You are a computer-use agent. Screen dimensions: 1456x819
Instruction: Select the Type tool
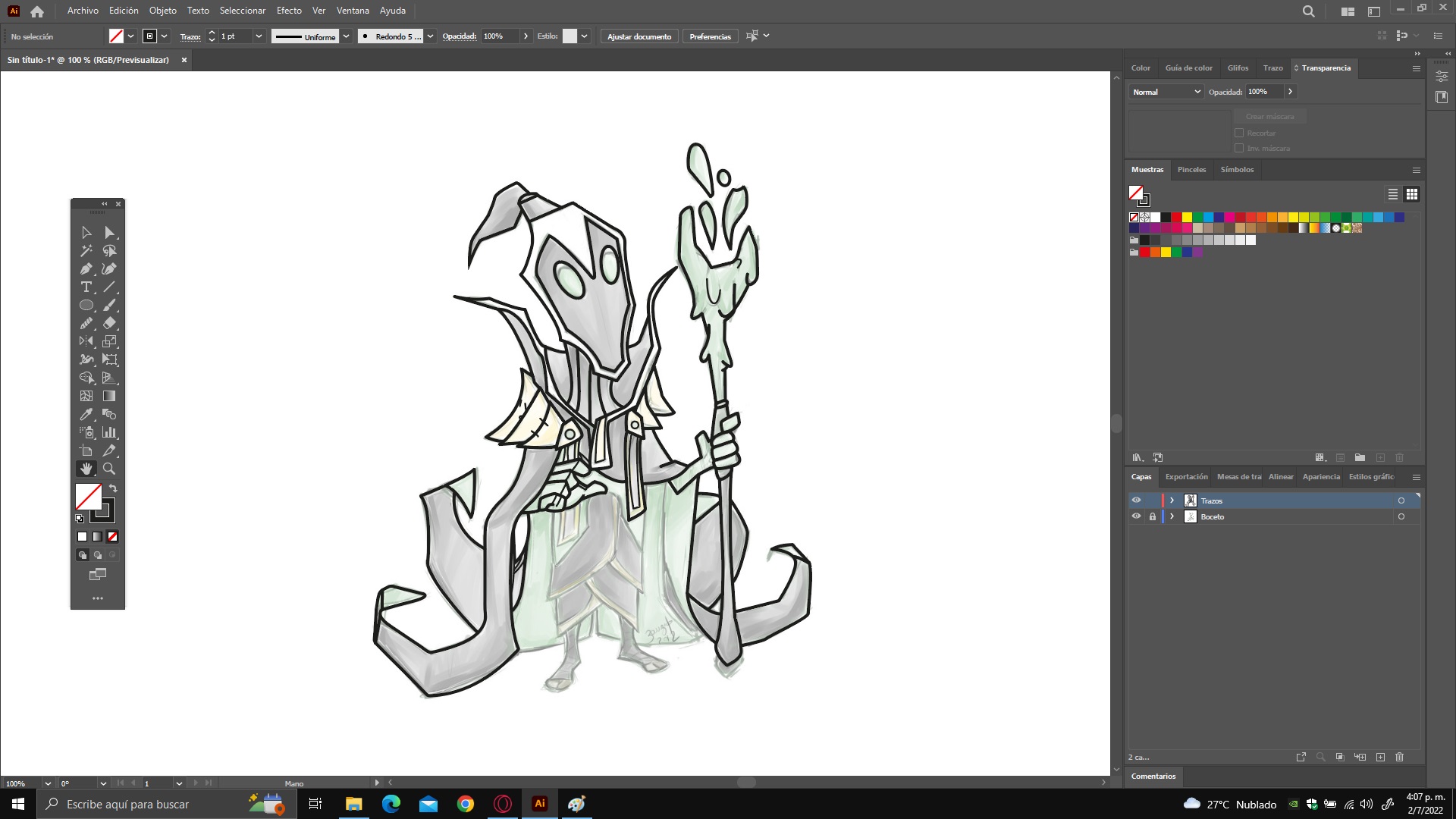tap(86, 287)
